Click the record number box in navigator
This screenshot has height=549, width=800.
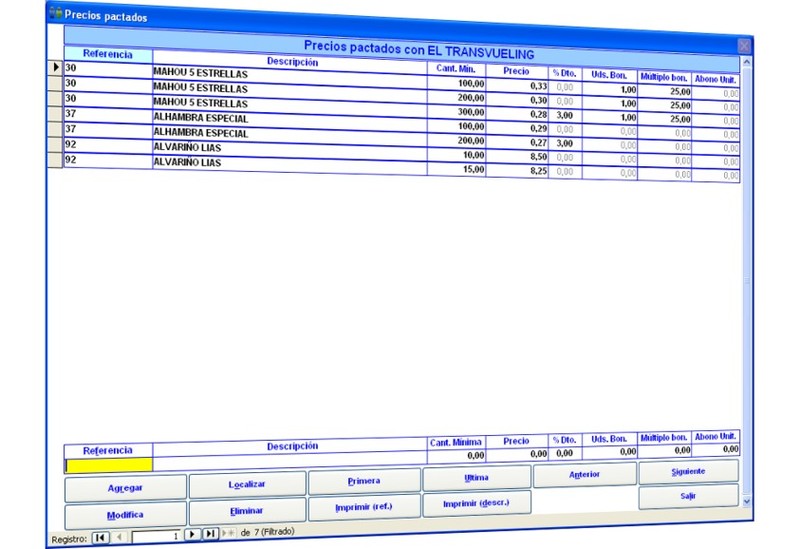click(157, 536)
